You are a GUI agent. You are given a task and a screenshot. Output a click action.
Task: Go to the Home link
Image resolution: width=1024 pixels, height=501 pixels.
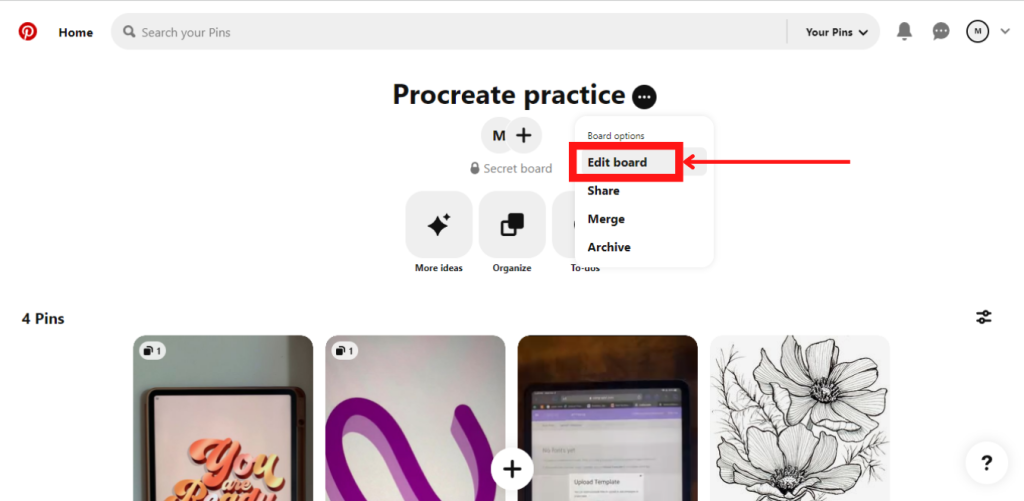pyautogui.click(x=76, y=32)
